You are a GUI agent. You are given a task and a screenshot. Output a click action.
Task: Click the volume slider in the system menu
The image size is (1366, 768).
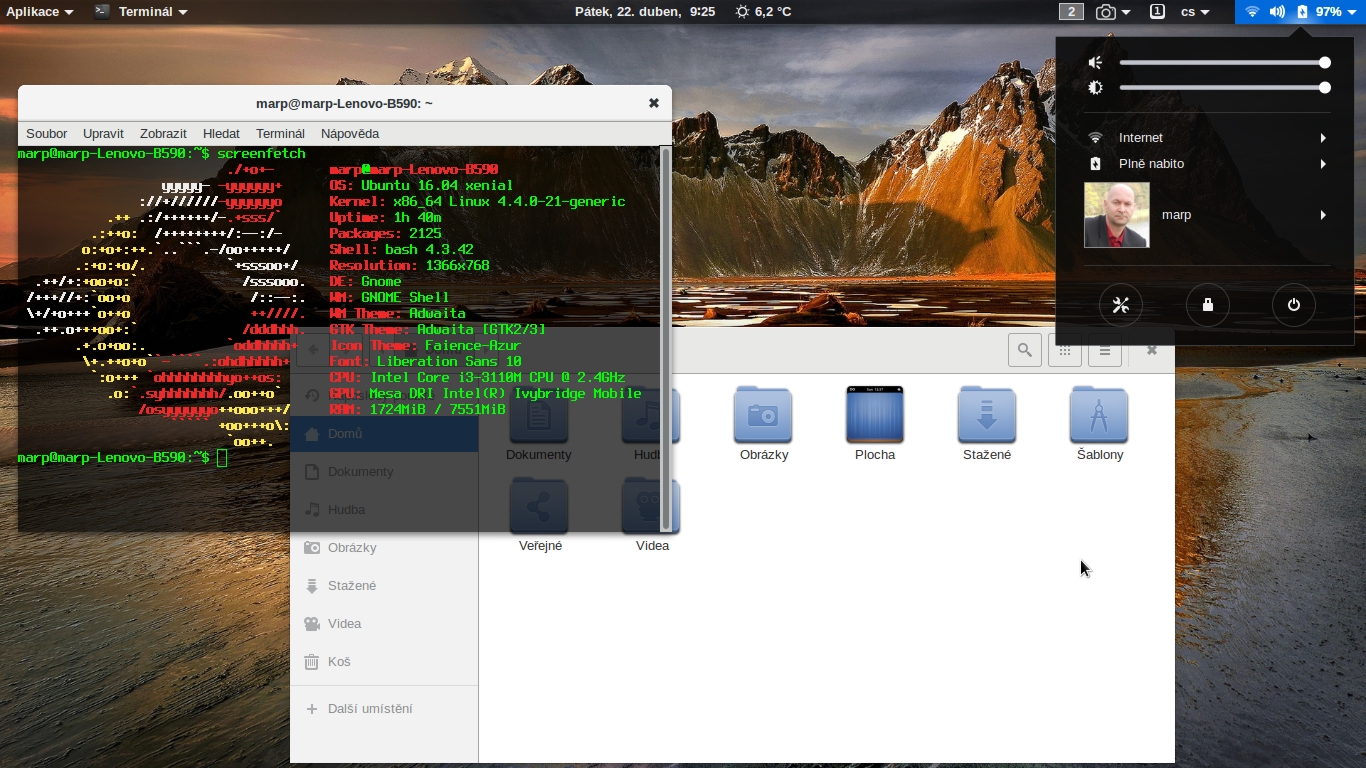pos(1225,62)
